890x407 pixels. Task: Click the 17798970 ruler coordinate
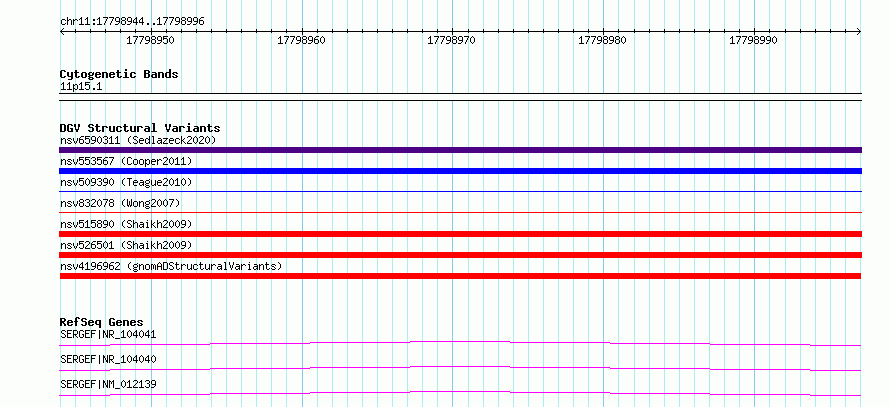451,40
